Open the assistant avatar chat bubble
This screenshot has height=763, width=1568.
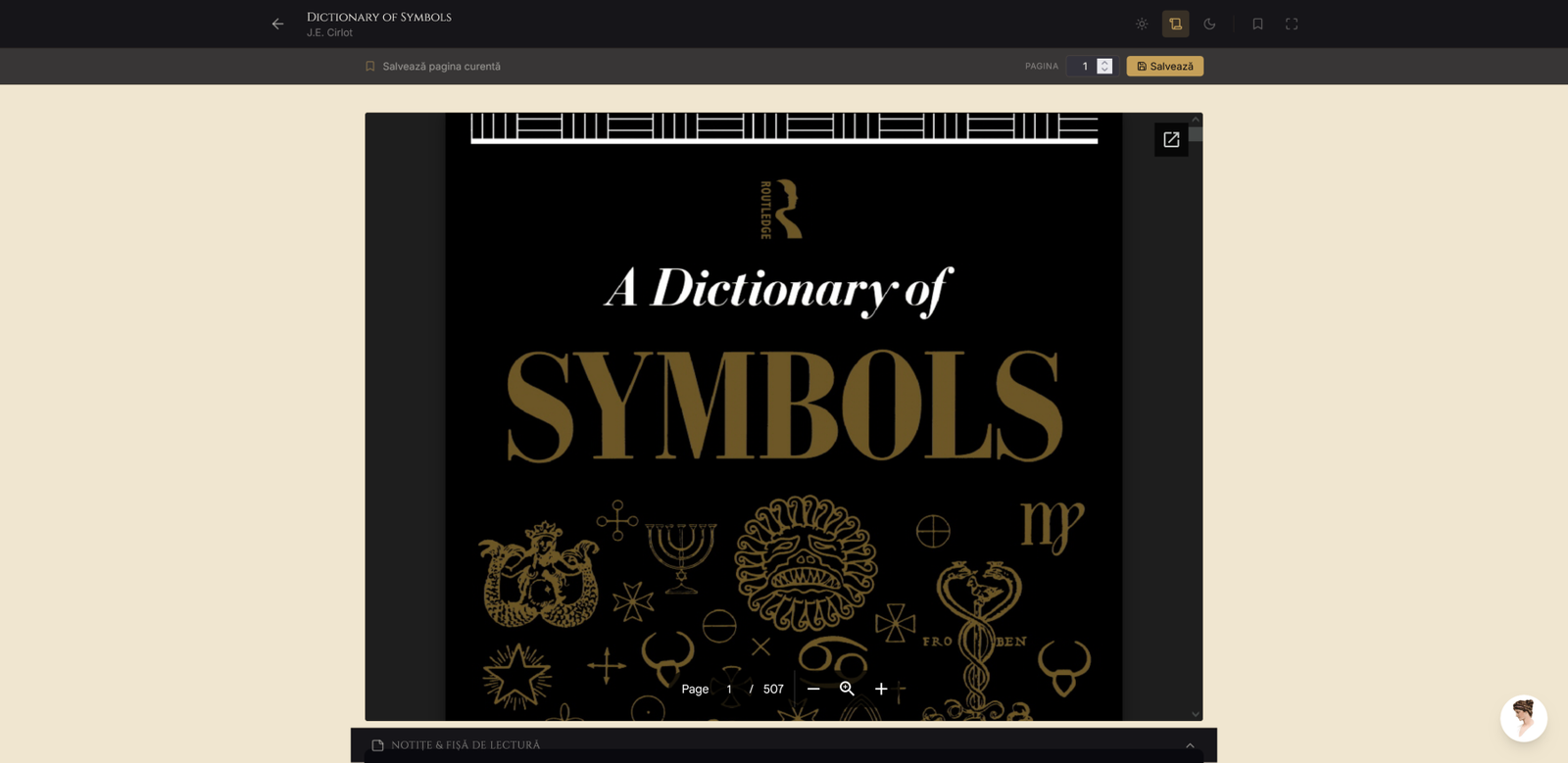point(1524,719)
